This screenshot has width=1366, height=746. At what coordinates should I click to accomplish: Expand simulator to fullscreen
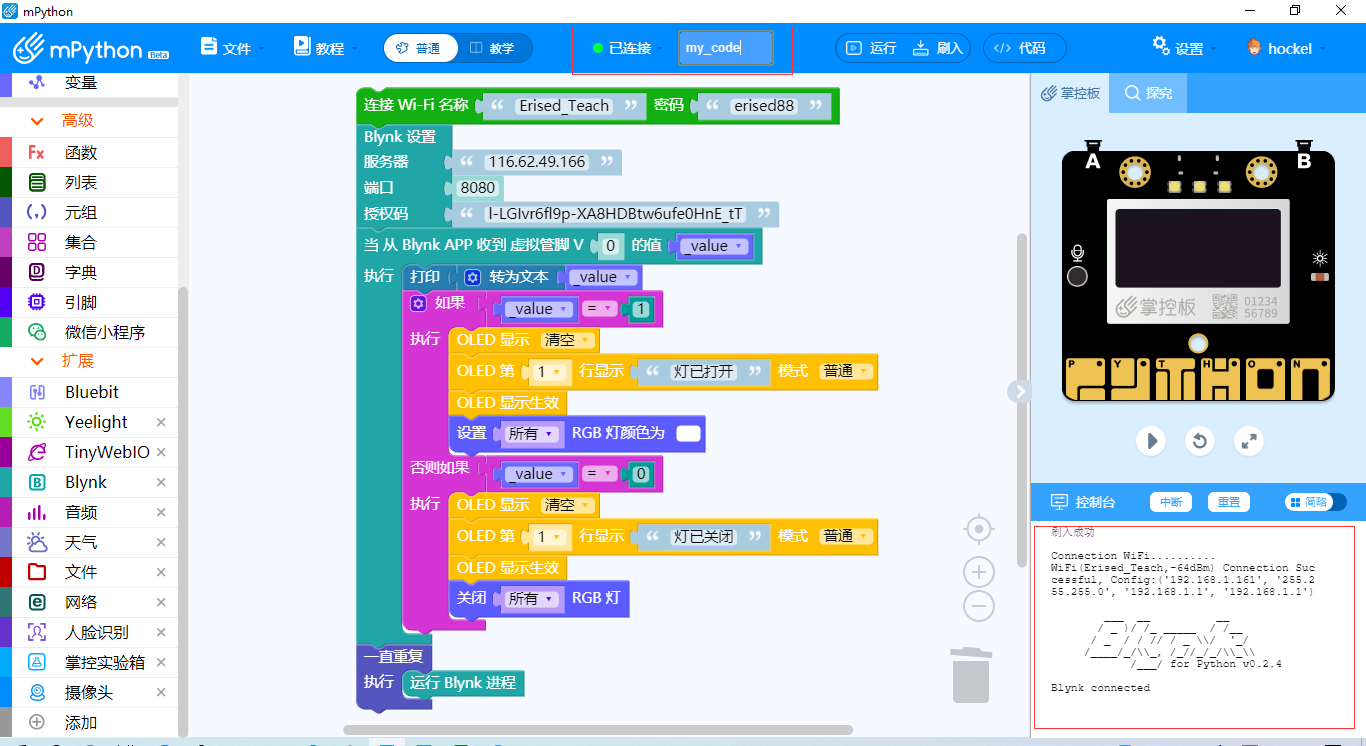(x=1248, y=441)
